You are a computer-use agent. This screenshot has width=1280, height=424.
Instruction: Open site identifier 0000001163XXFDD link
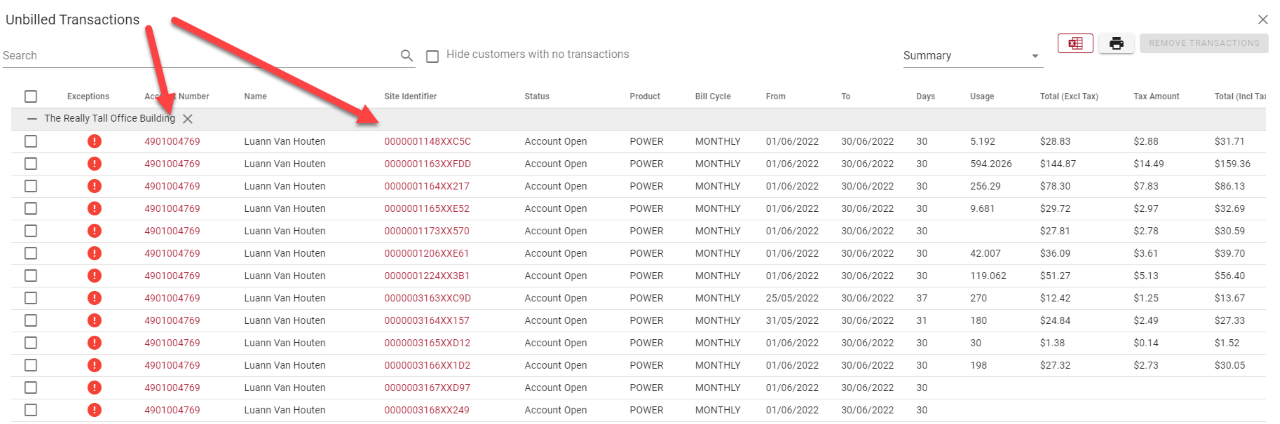[427, 164]
